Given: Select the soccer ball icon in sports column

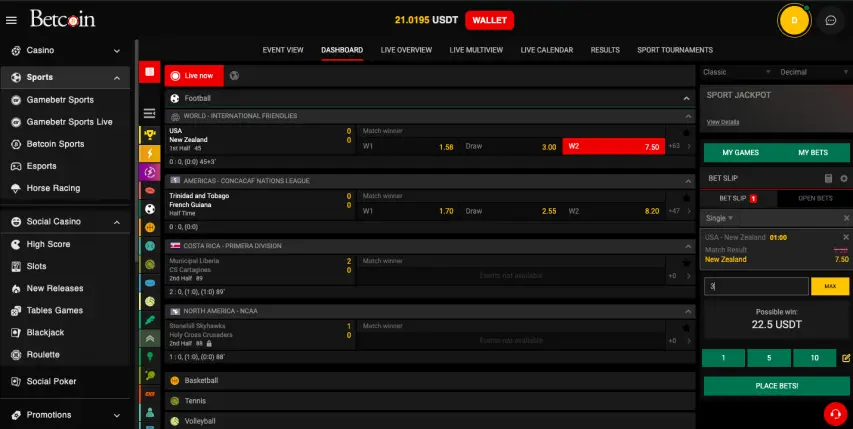Looking at the screenshot, I should (150, 209).
